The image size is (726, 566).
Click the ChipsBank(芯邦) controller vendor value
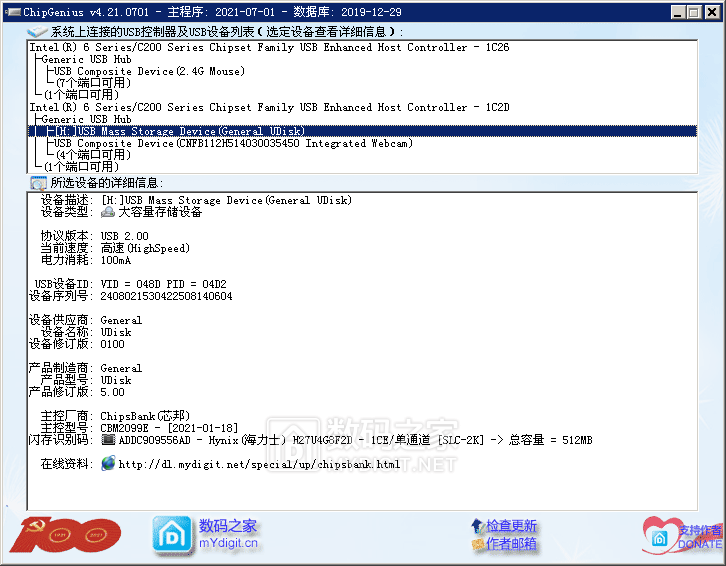145,416
